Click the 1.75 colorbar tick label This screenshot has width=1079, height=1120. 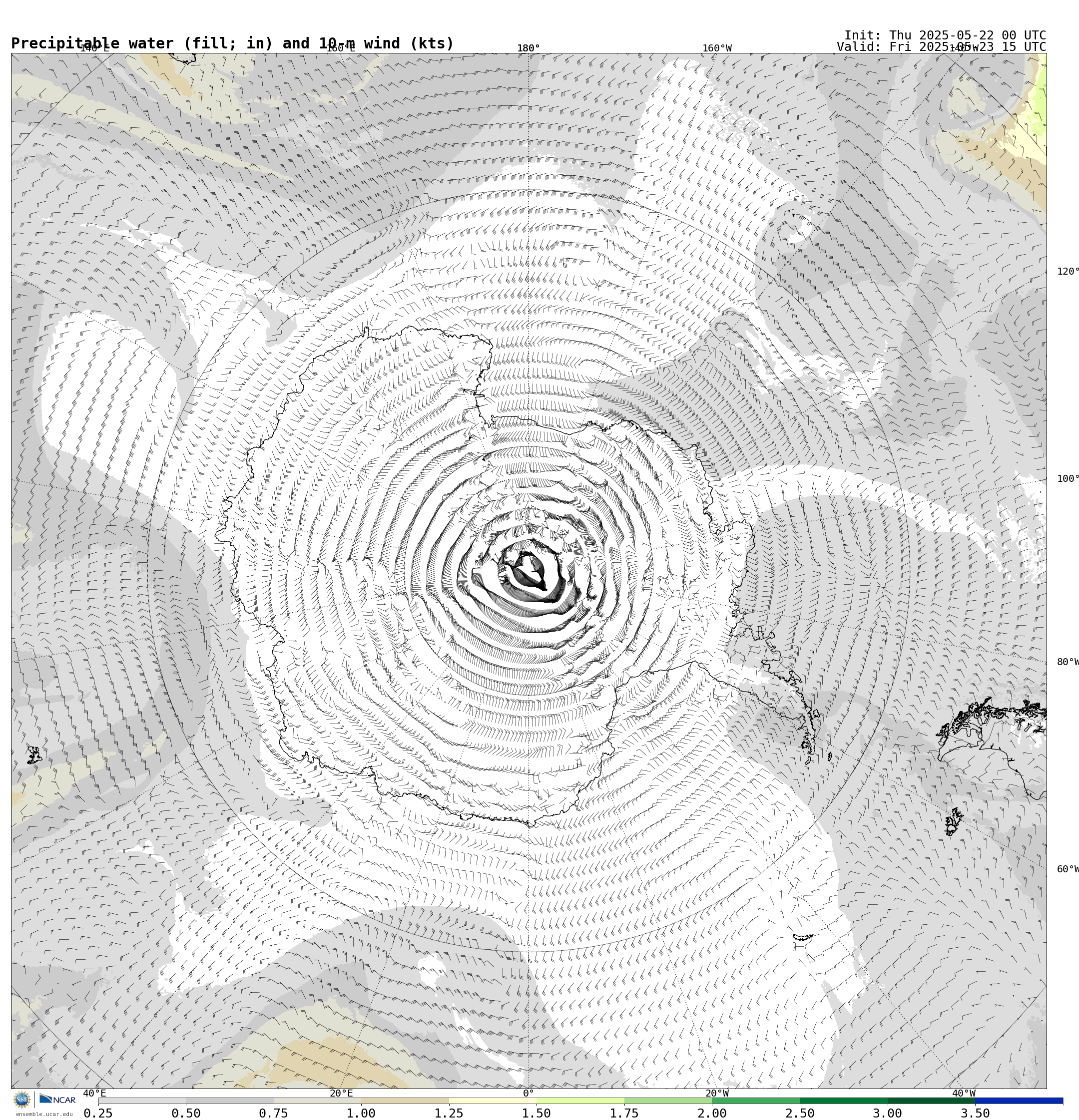(624, 1113)
